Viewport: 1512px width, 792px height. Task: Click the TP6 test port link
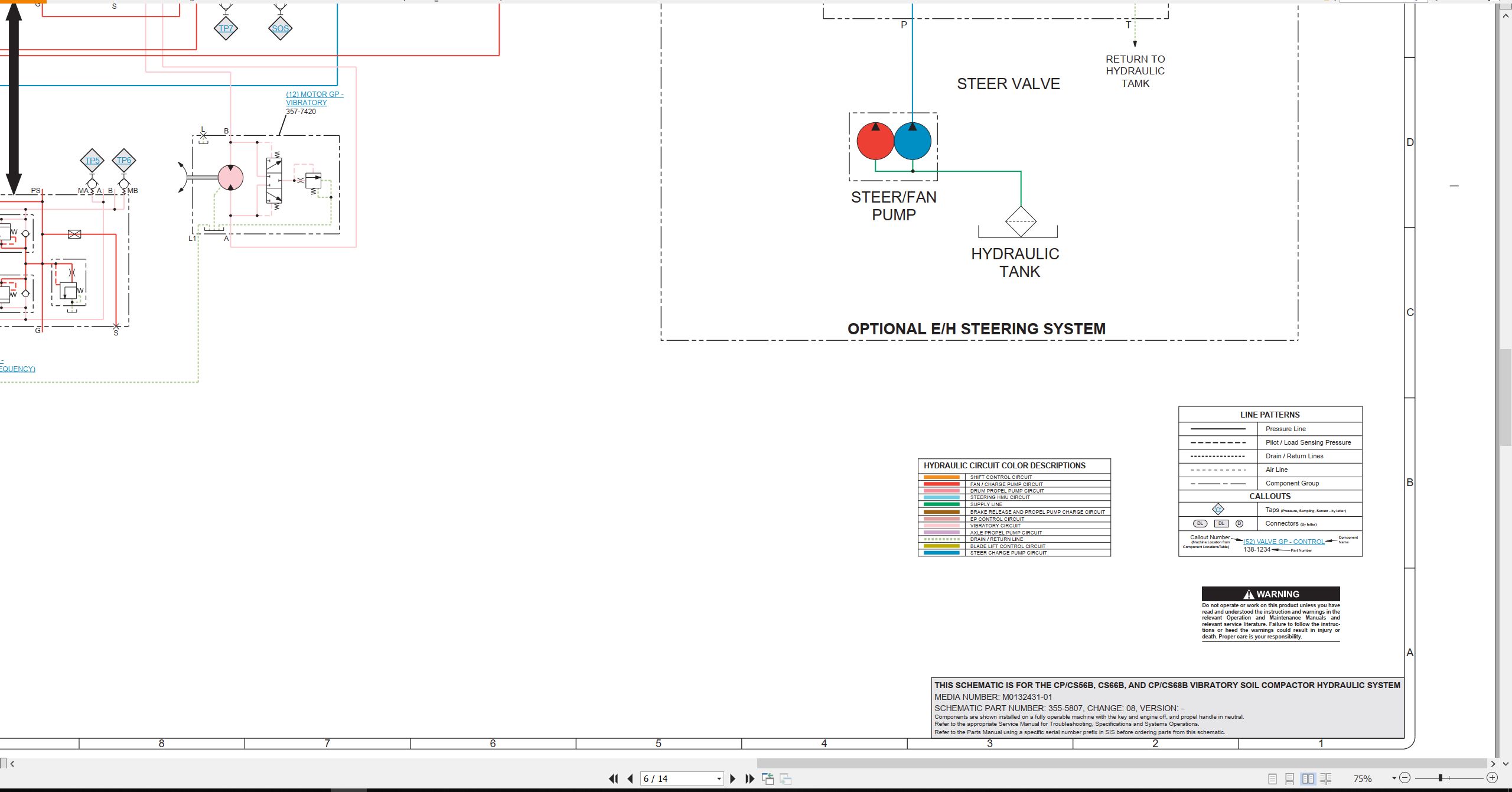(x=123, y=160)
